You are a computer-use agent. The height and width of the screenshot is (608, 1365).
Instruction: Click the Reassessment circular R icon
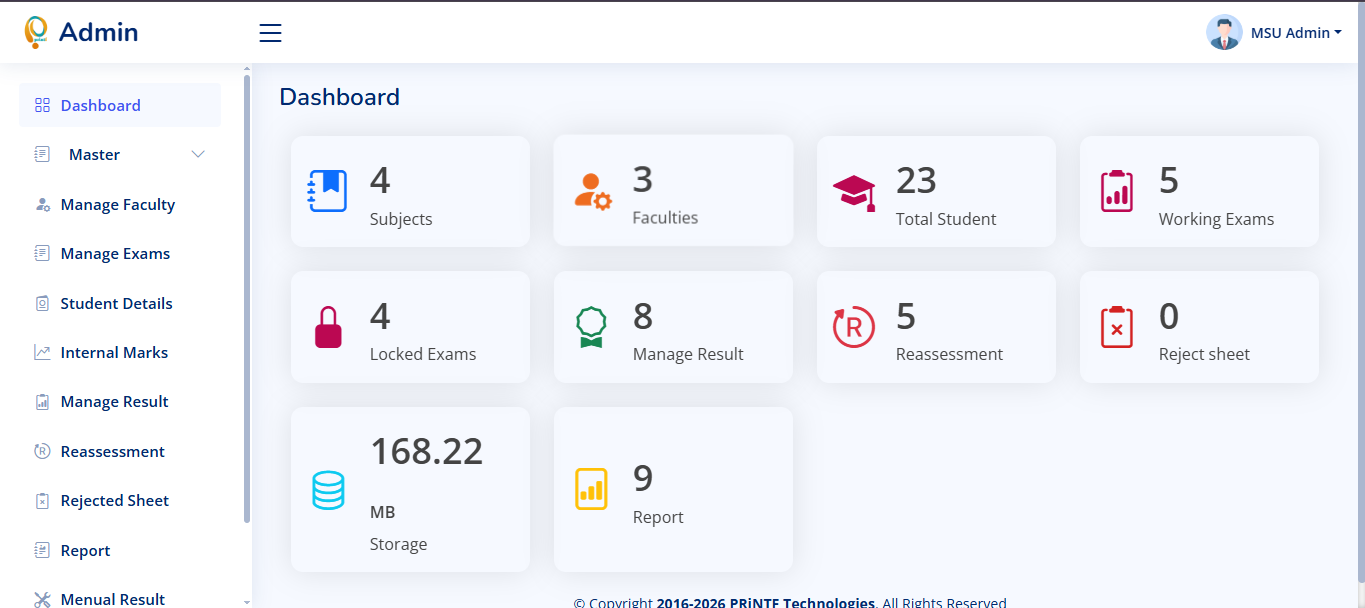click(854, 326)
